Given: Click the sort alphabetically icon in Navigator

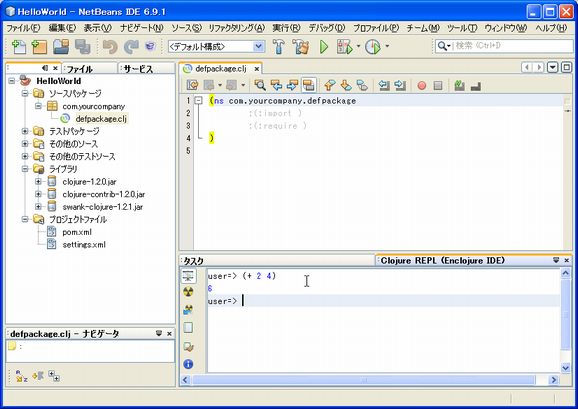Looking at the screenshot, I should [21, 376].
